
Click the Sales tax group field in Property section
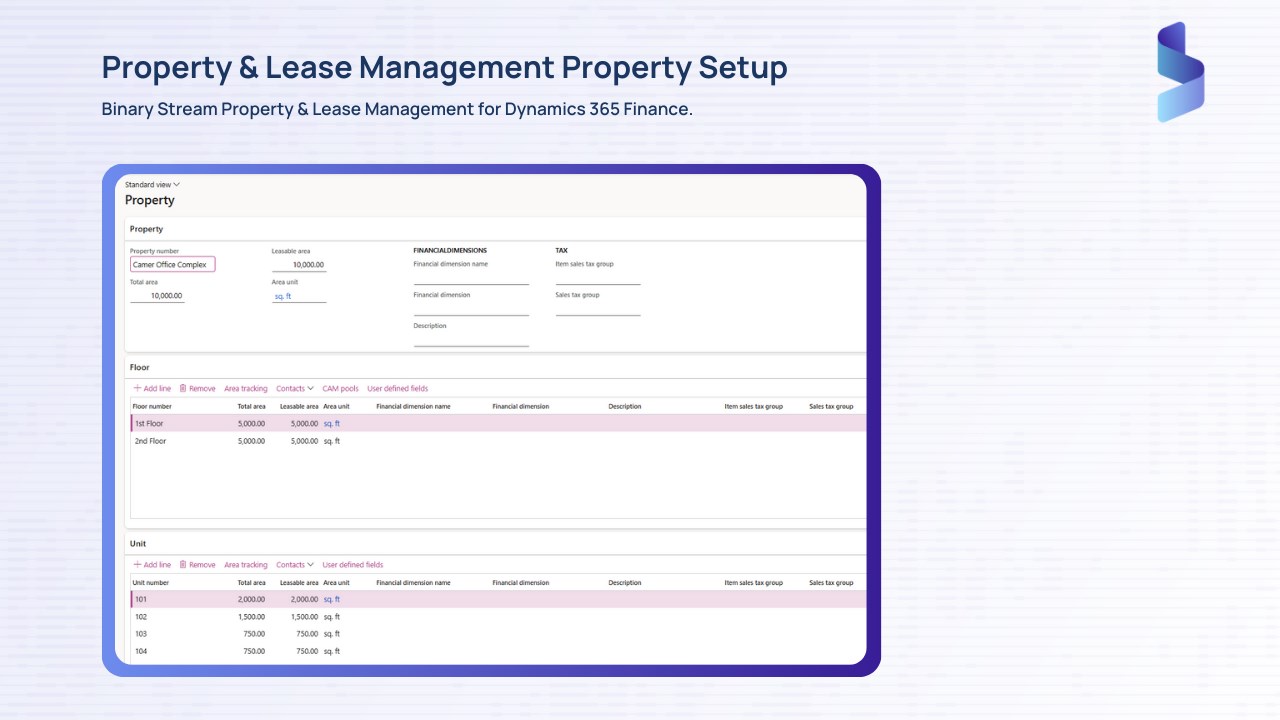pos(598,309)
